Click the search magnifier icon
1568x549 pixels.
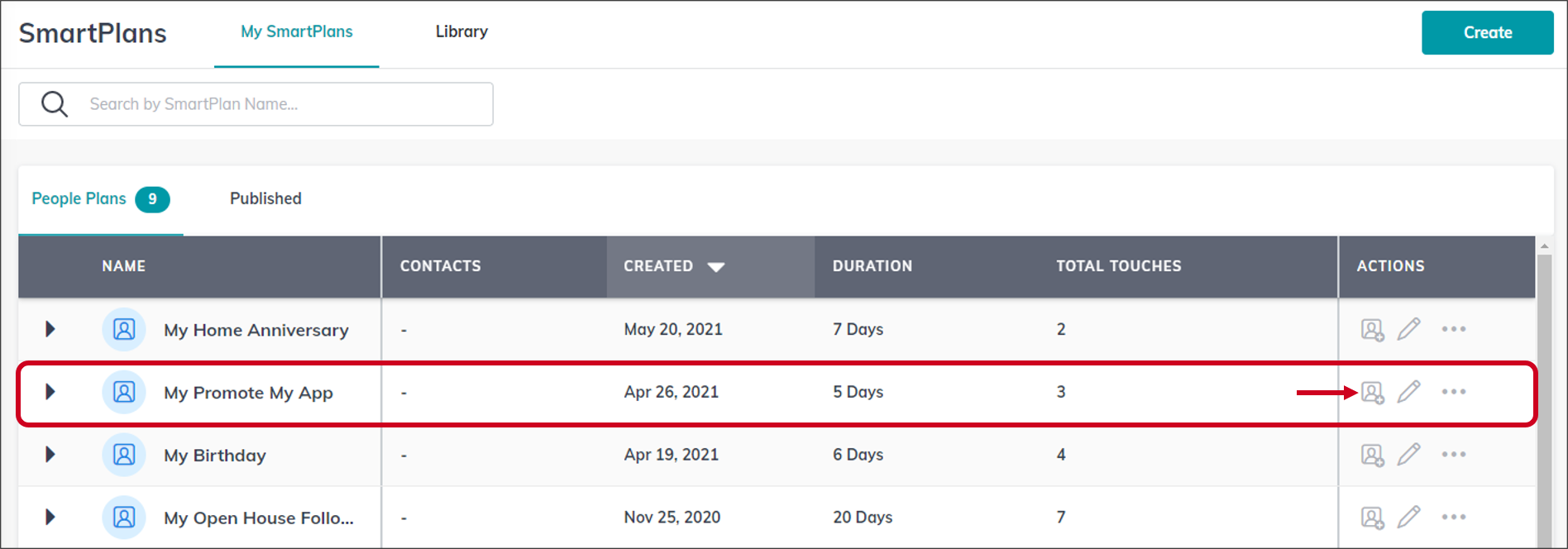pos(55,104)
